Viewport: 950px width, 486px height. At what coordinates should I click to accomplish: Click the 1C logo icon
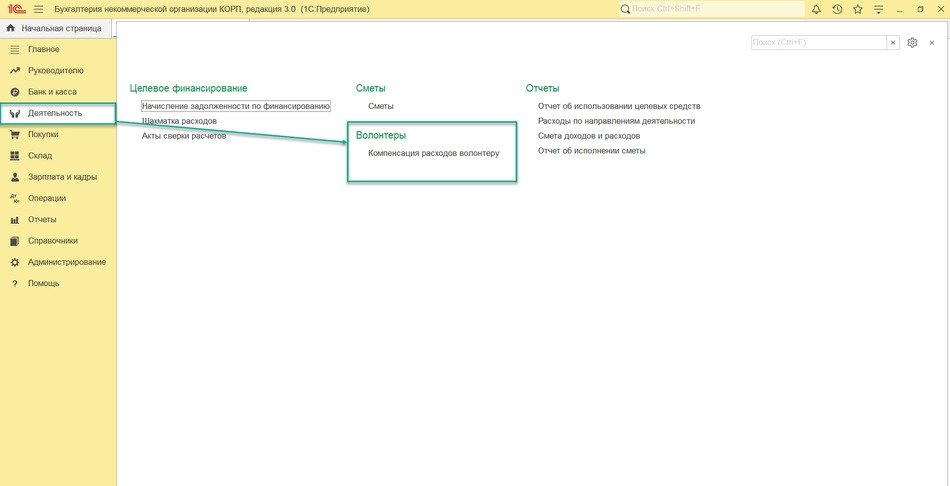pos(15,9)
